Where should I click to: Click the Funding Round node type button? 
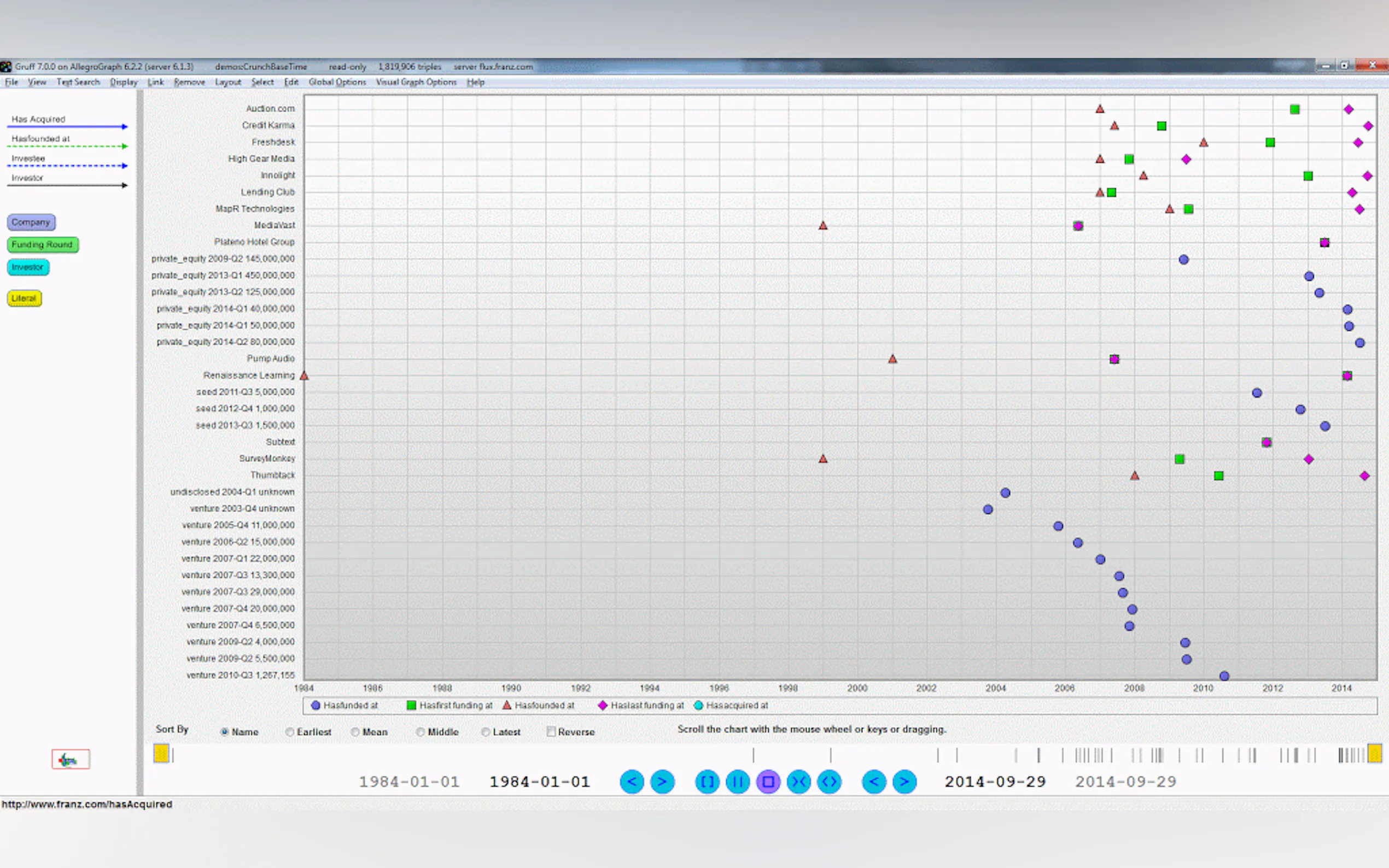(x=43, y=244)
